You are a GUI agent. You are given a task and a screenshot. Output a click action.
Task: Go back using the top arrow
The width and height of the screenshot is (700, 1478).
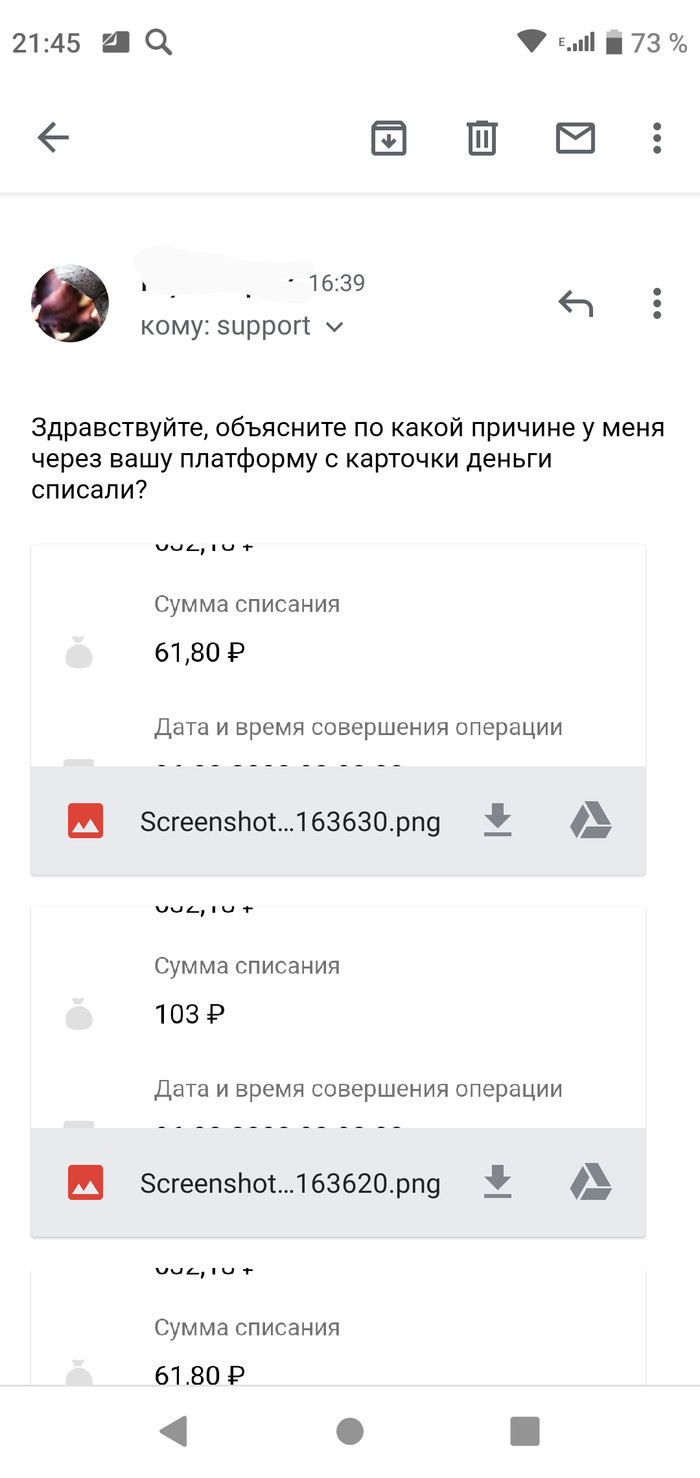click(x=53, y=138)
